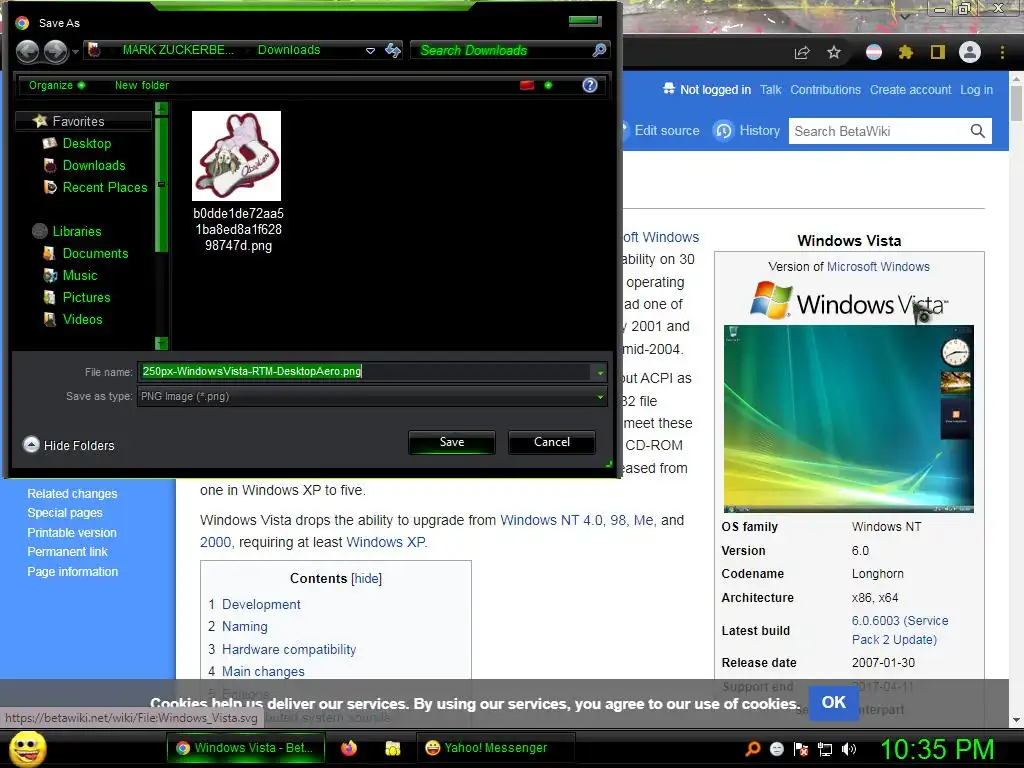The height and width of the screenshot is (768, 1024).
Task: Click the striped flag extension icon
Action: (874, 52)
